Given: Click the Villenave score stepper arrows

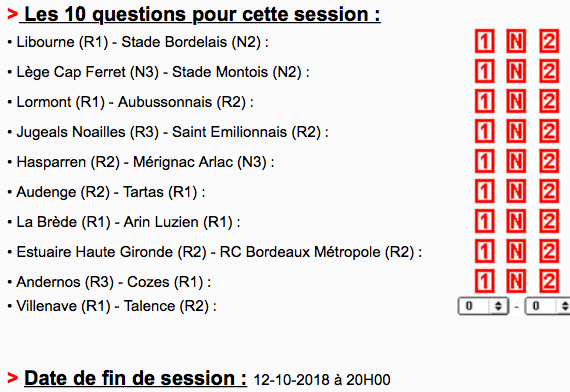Looking at the screenshot, I should (x=498, y=306).
